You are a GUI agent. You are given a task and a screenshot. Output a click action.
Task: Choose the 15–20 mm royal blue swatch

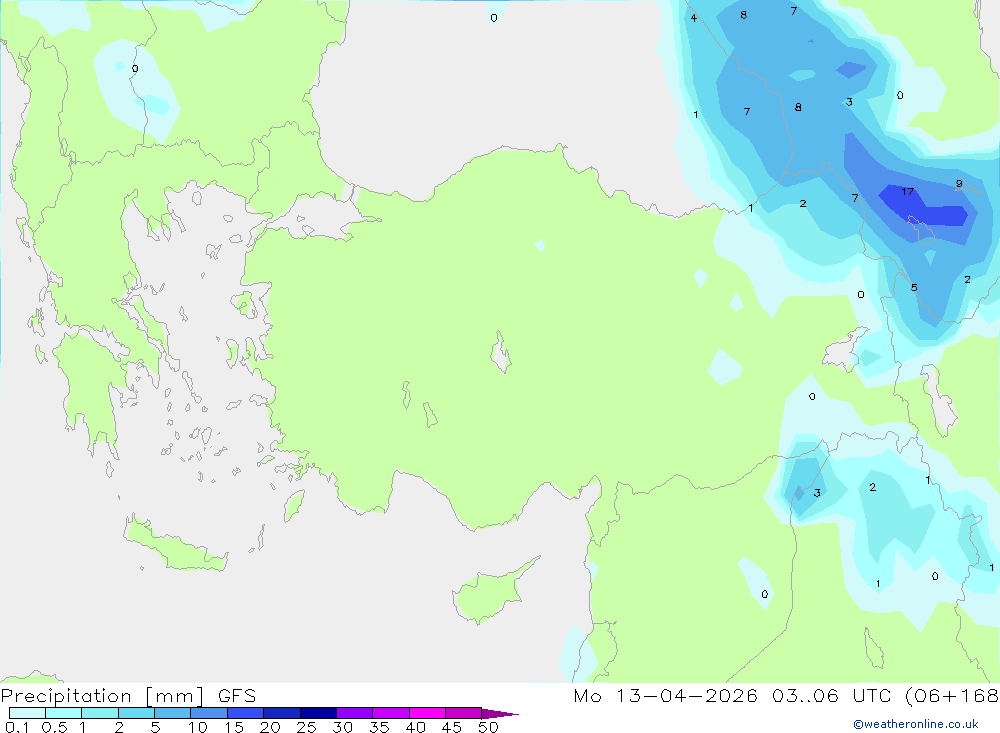coord(246,713)
